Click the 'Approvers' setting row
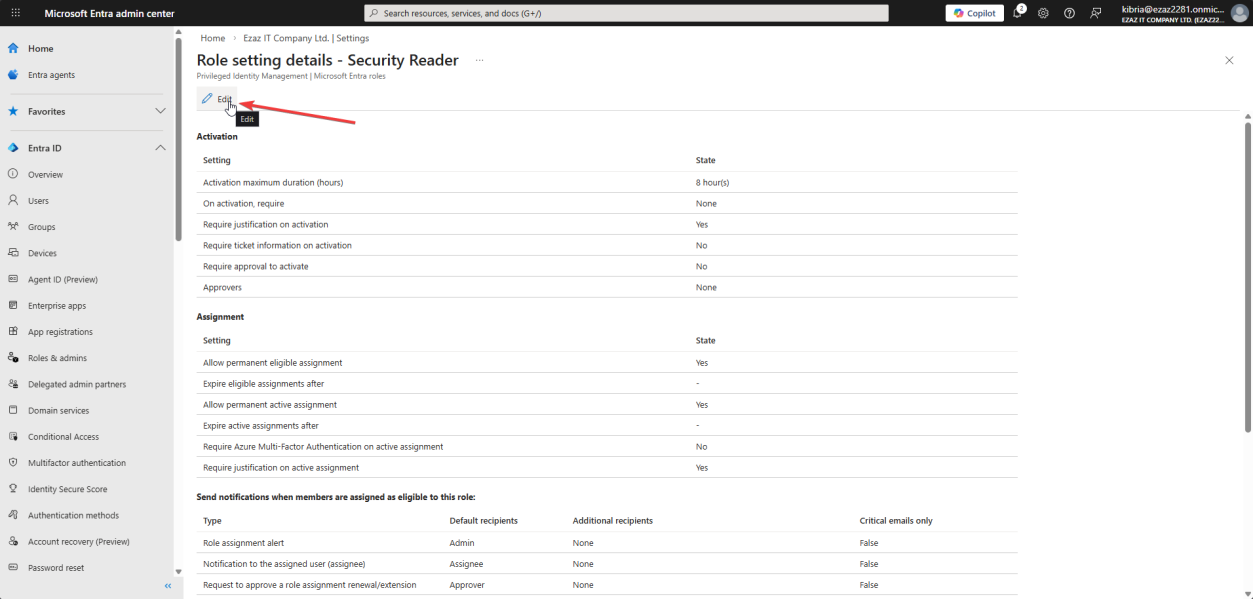This screenshot has width=1253, height=599. pos(607,287)
